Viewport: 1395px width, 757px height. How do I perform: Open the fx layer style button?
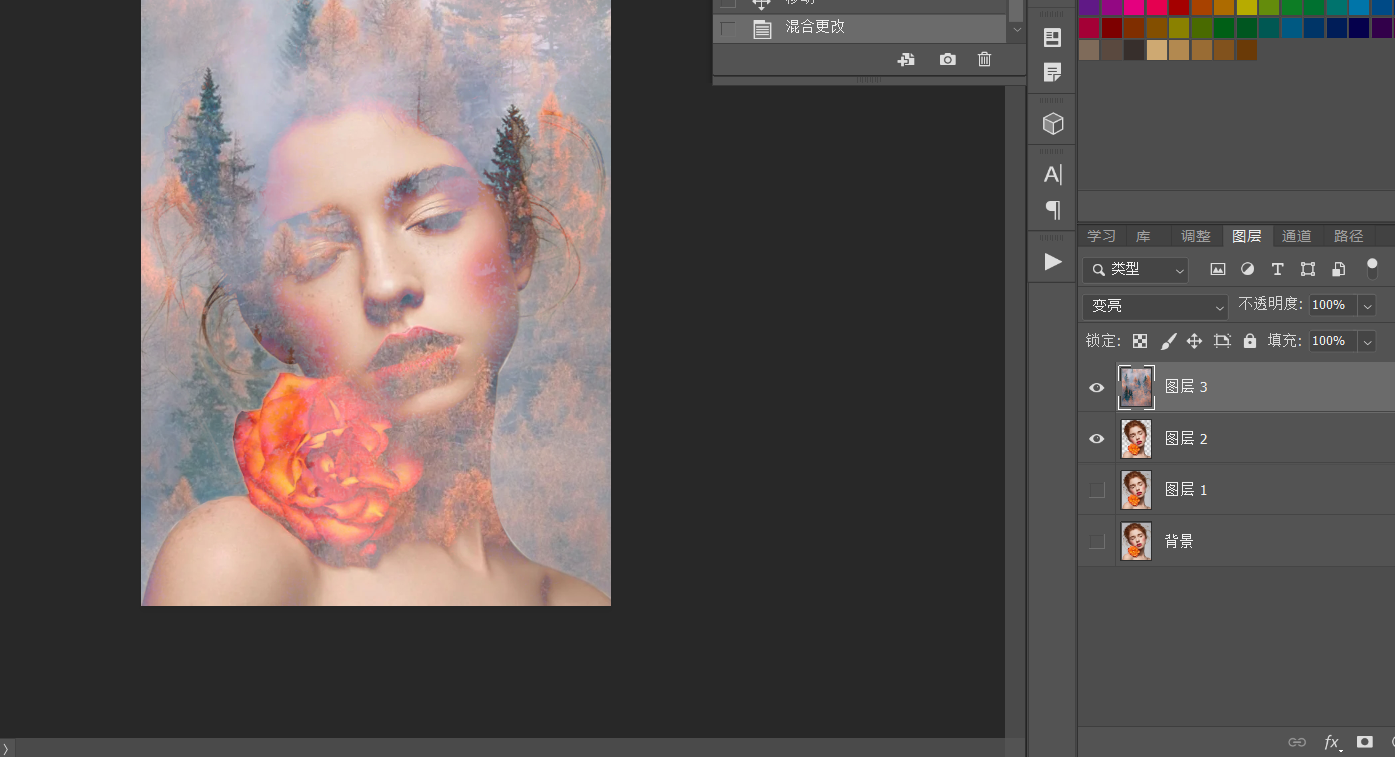point(1331,742)
